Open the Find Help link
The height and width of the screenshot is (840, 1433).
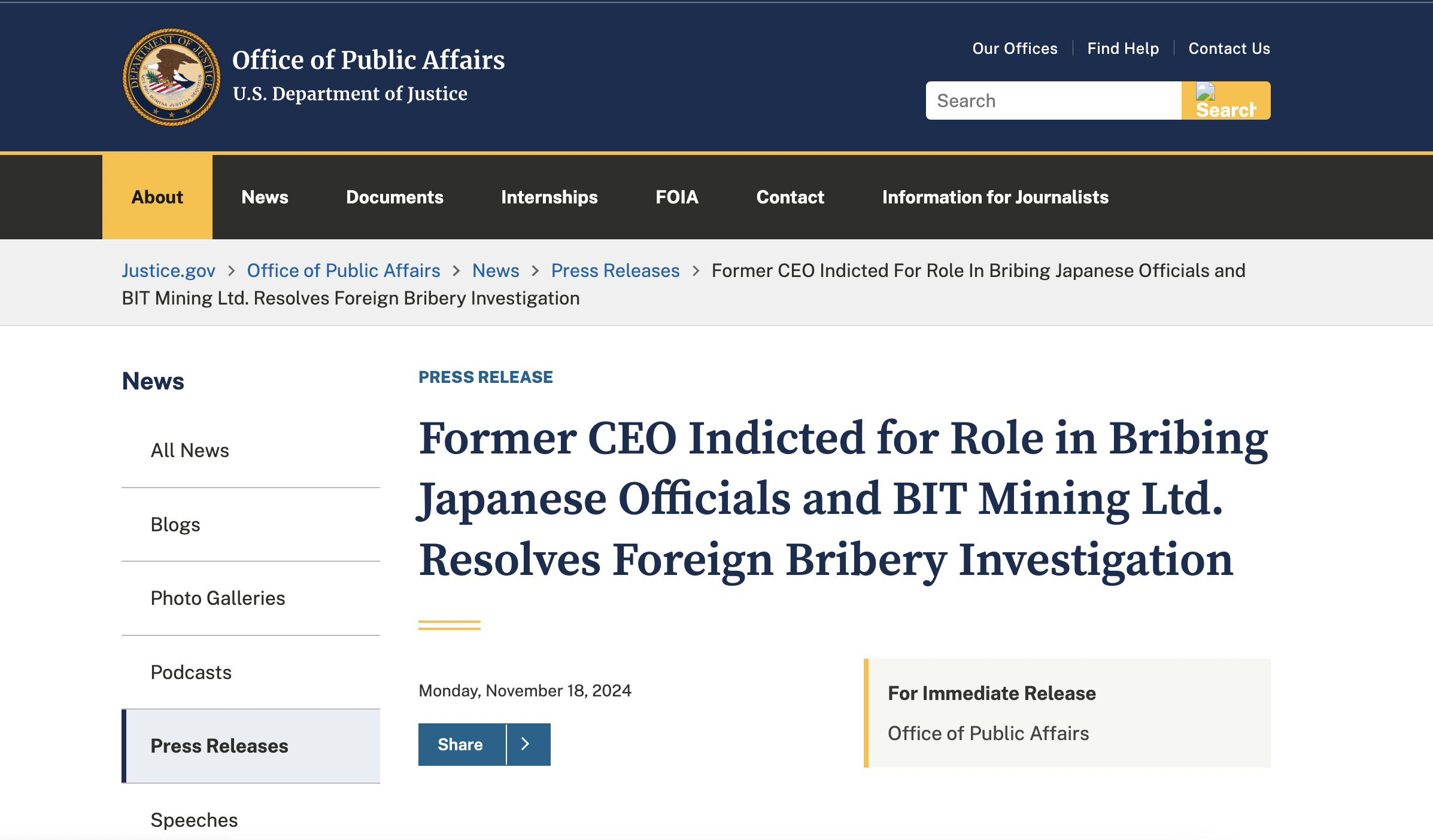tap(1123, 48)
